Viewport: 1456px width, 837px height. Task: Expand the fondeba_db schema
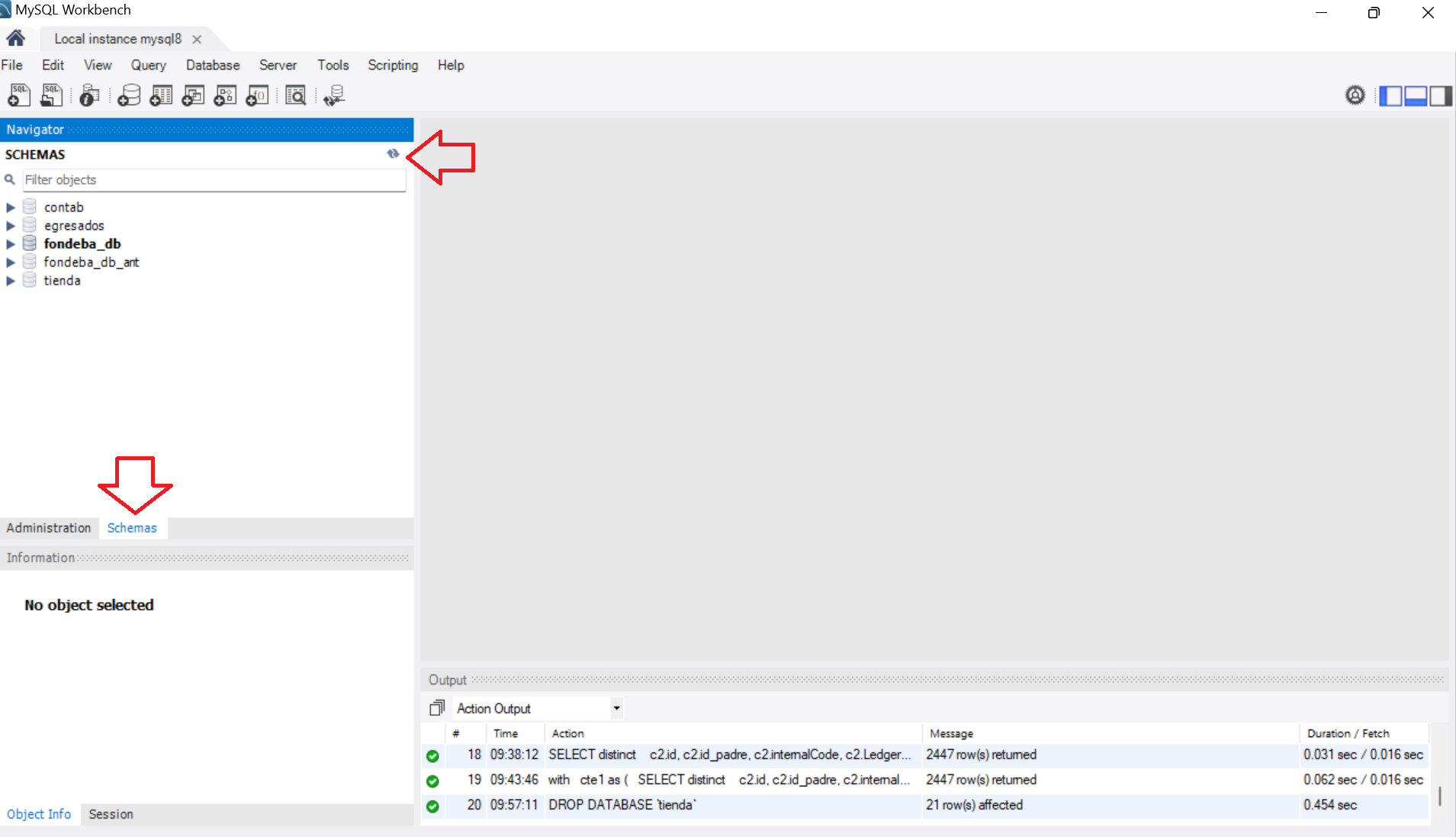[x=11, y=244]
